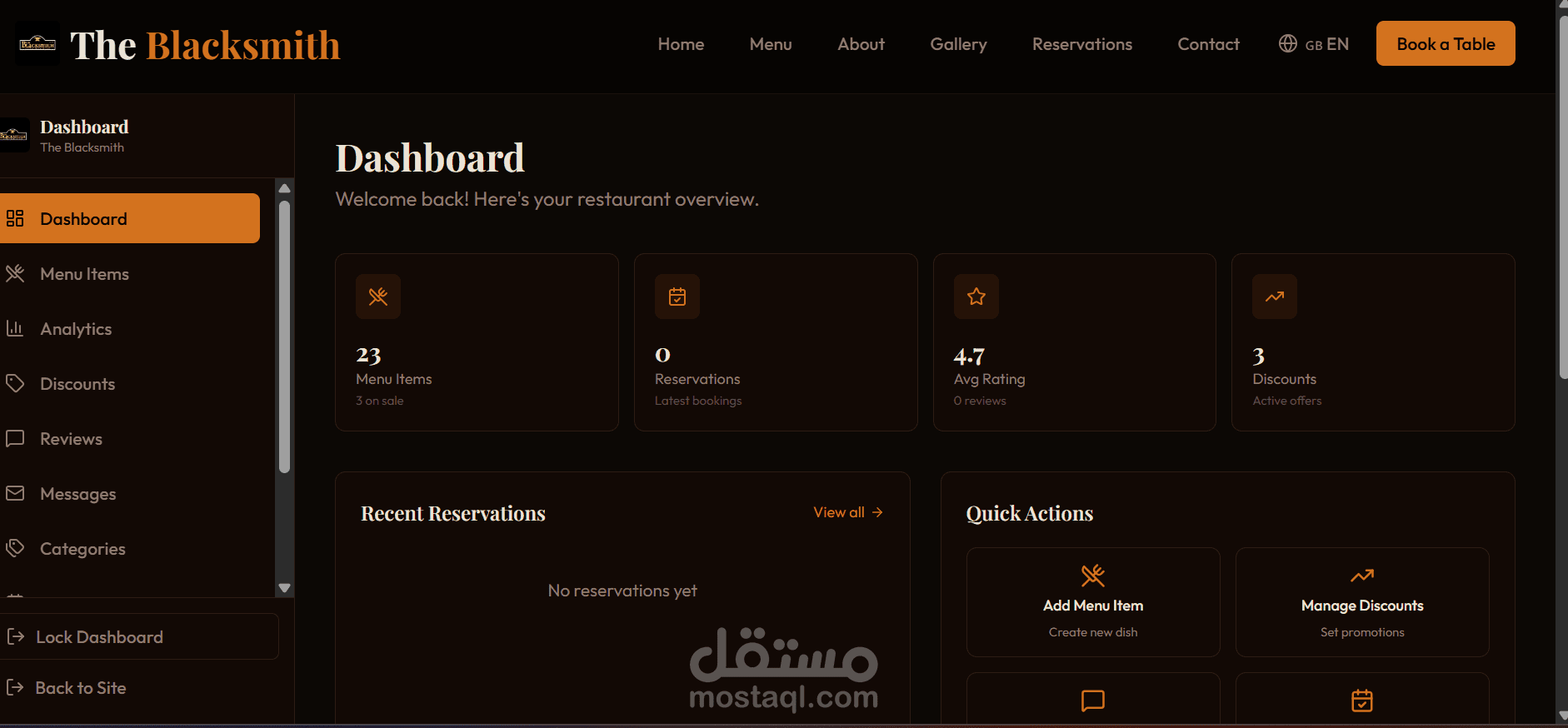Click sidebar scrollbar up arrow

pyautogui.click(x=284, y=188)
